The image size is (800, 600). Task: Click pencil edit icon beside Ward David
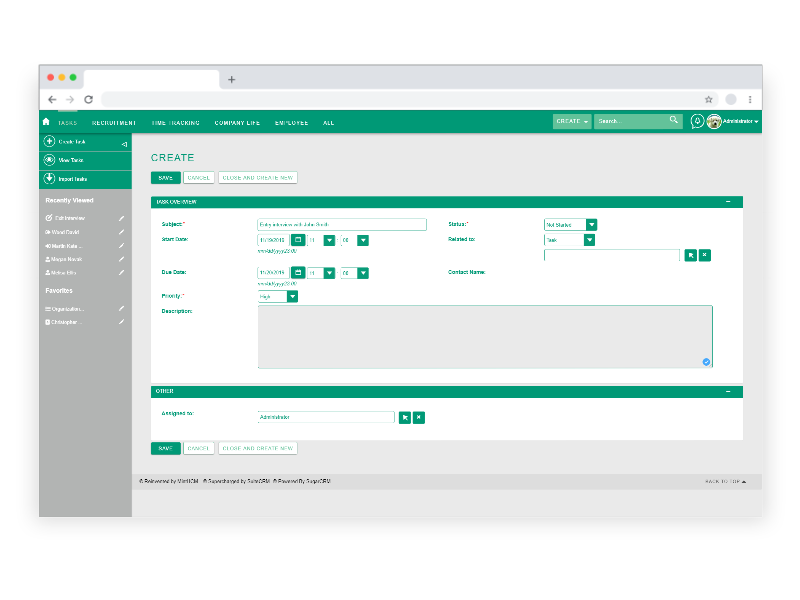pyautogui.click(x=121, y=232)
